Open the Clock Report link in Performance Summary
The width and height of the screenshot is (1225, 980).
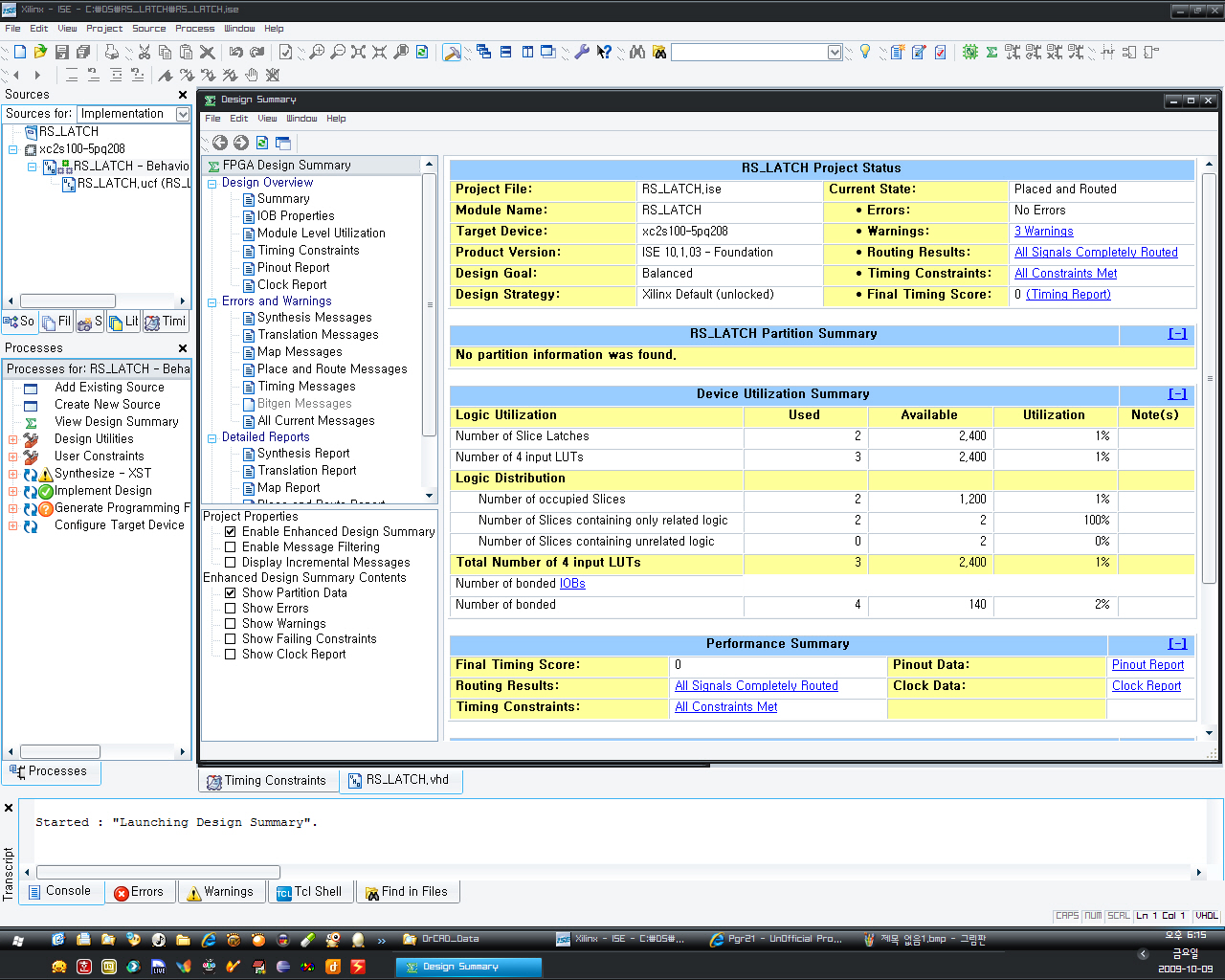(1147, 686)
